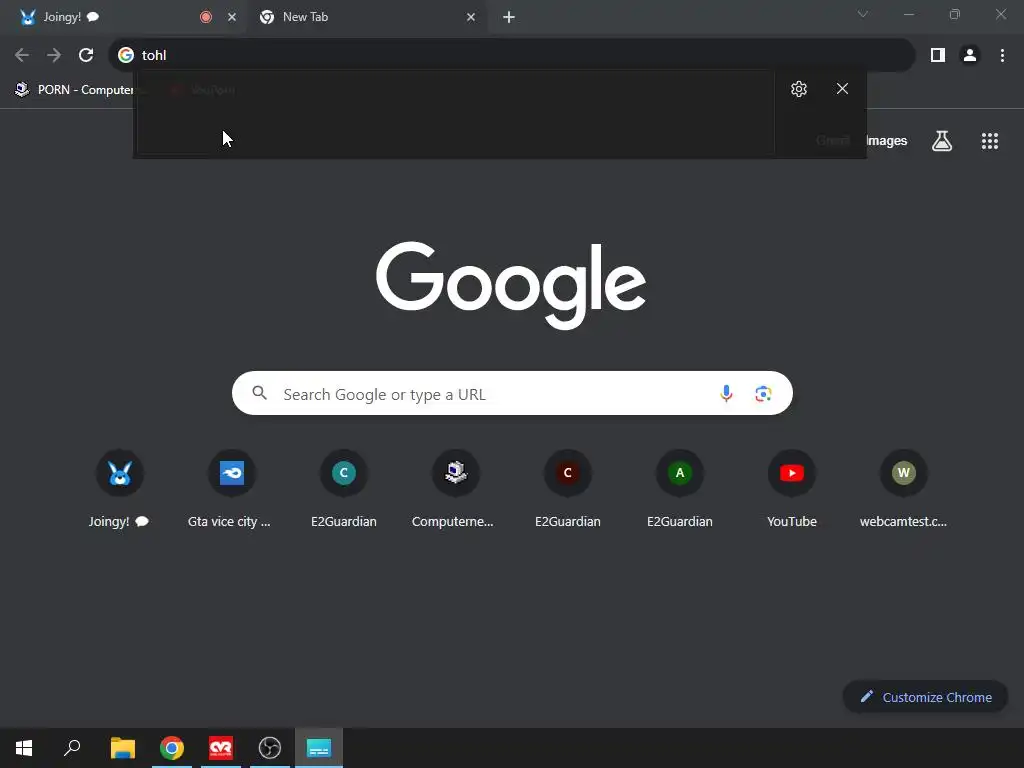Switch to the New Tab tab

366,17
